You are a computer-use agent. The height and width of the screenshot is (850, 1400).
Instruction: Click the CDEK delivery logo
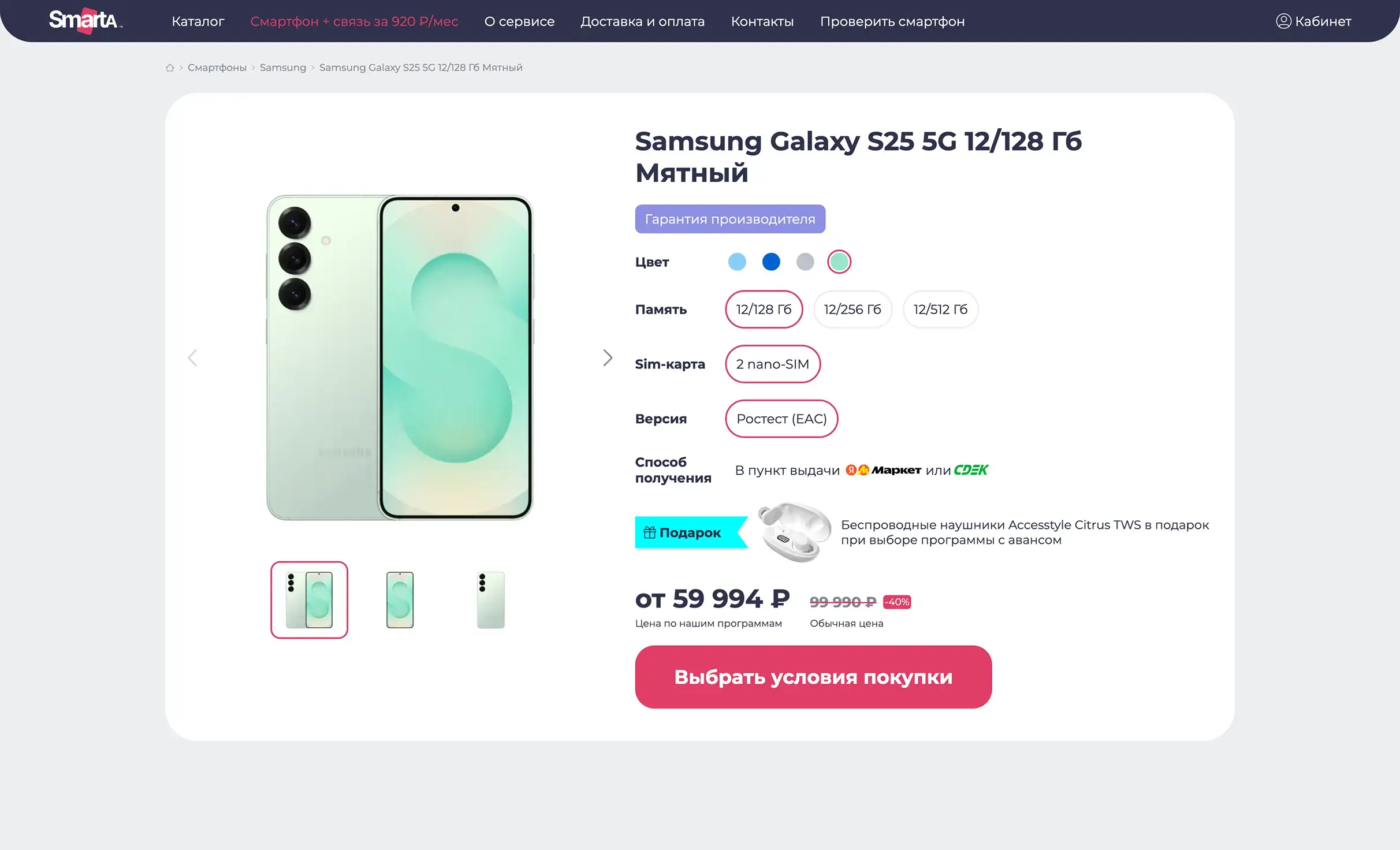click(971, 470)
